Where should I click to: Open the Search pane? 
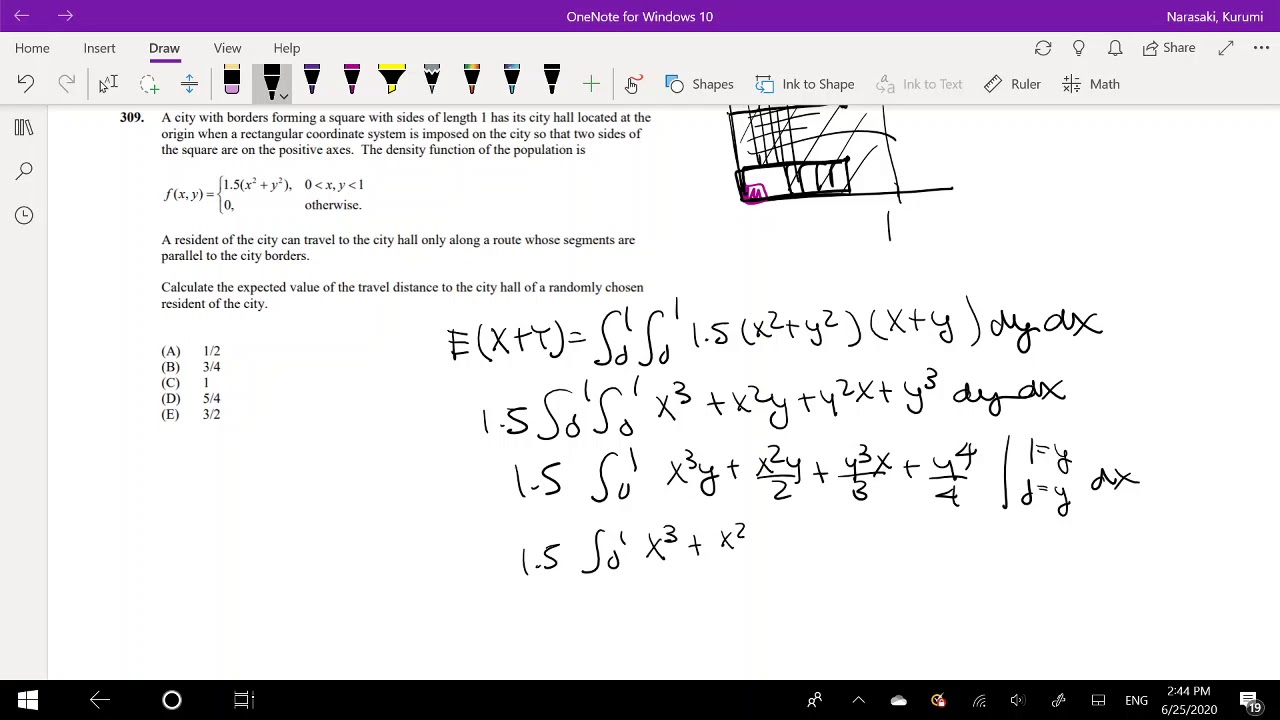[24, 171]
